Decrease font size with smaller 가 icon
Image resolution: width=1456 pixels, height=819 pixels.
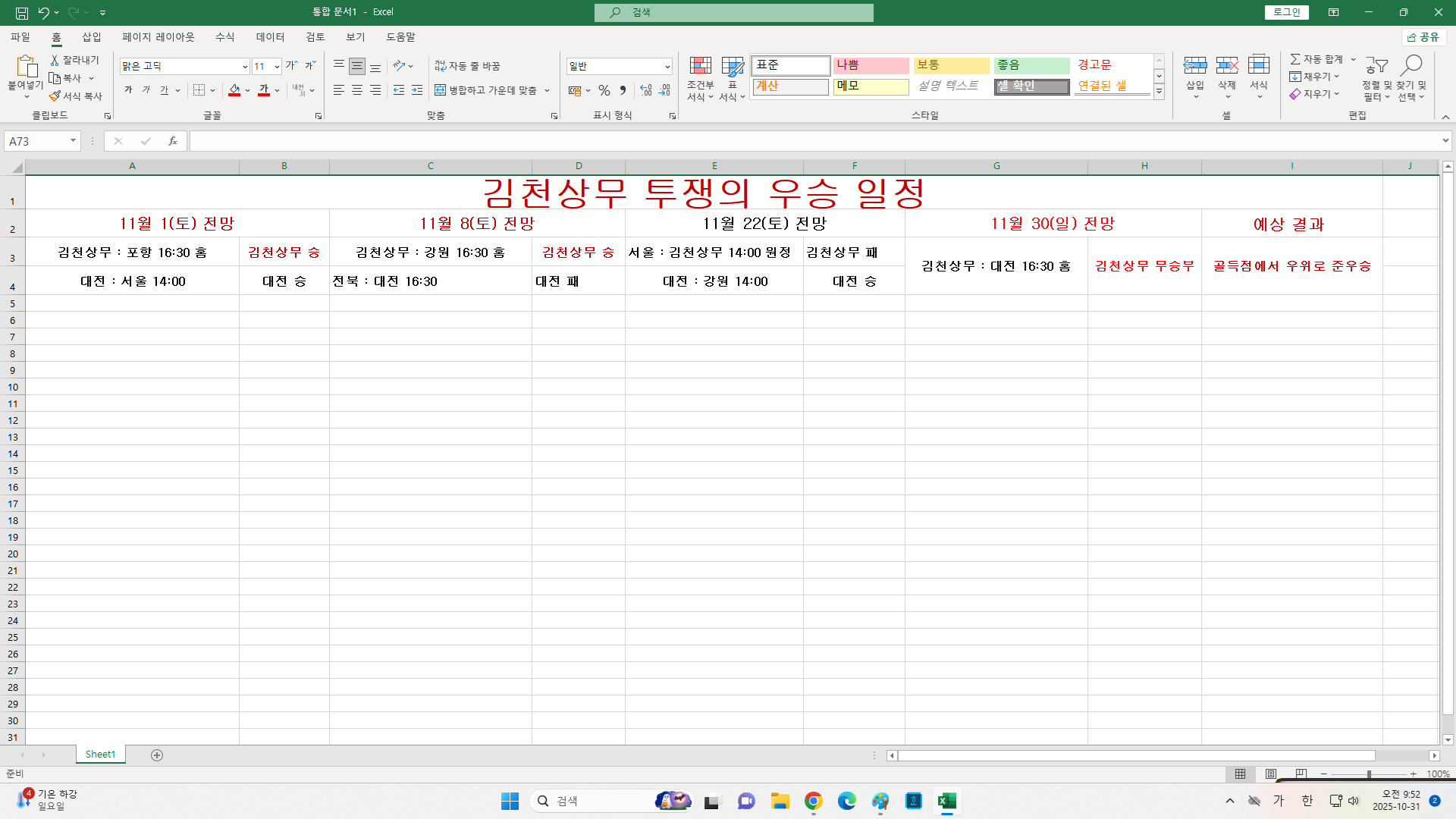[x=309, y=66]
